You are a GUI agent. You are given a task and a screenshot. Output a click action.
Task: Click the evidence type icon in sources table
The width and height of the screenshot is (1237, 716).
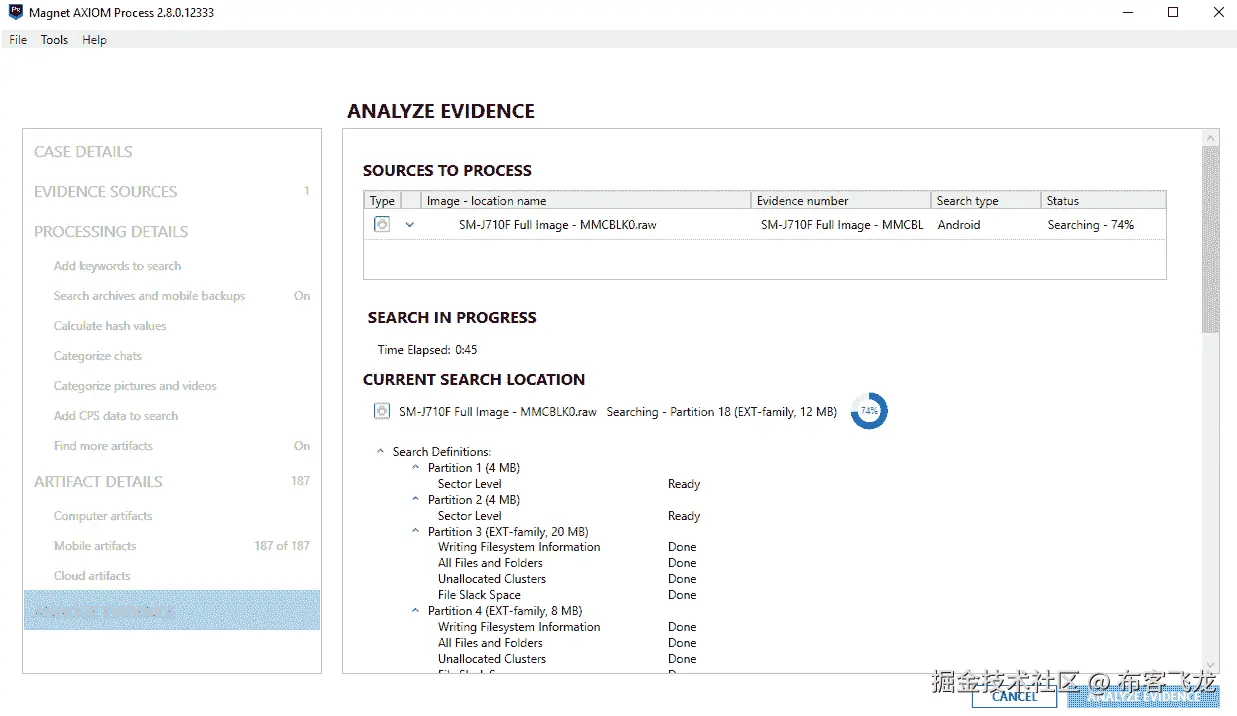[382, 225]
